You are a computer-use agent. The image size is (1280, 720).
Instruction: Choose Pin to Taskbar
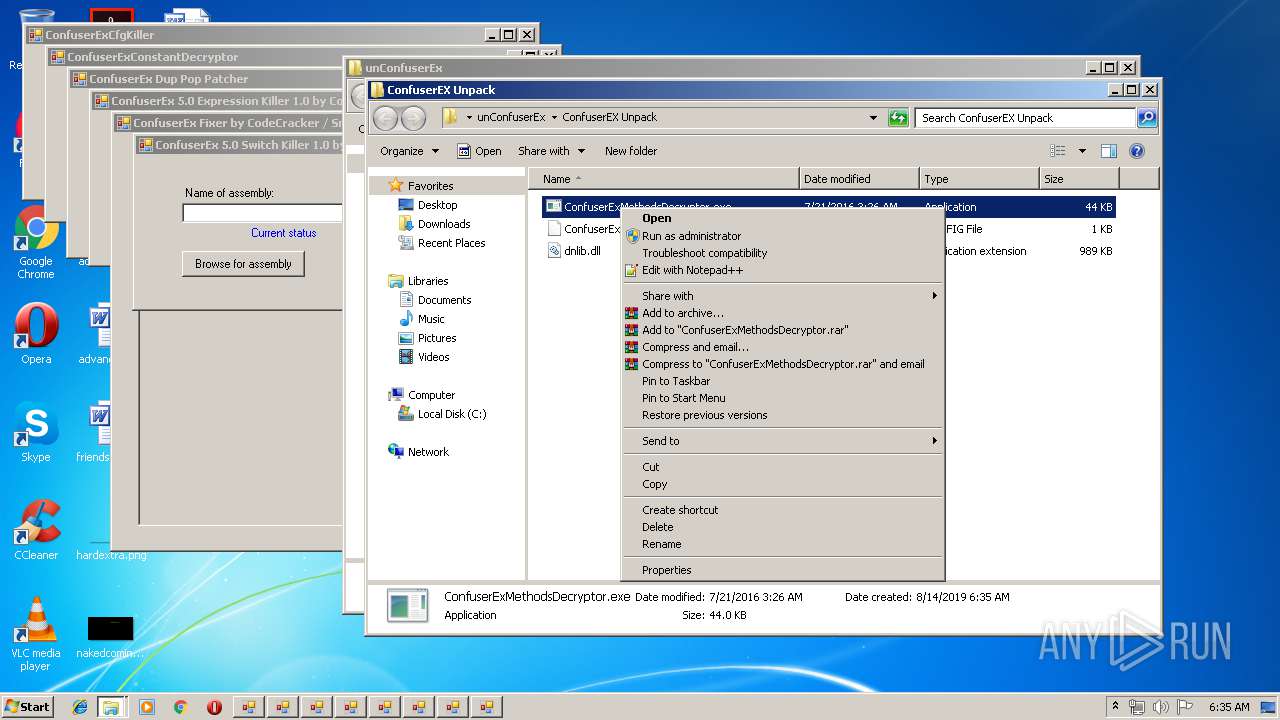click(676, 381)
